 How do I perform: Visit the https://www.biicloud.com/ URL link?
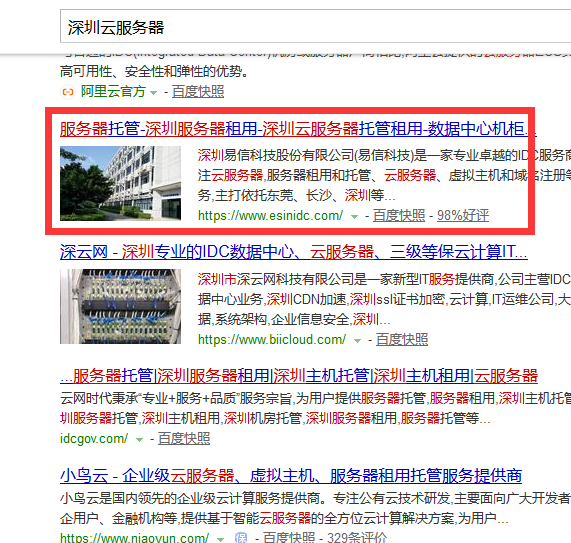click(272, 339)
